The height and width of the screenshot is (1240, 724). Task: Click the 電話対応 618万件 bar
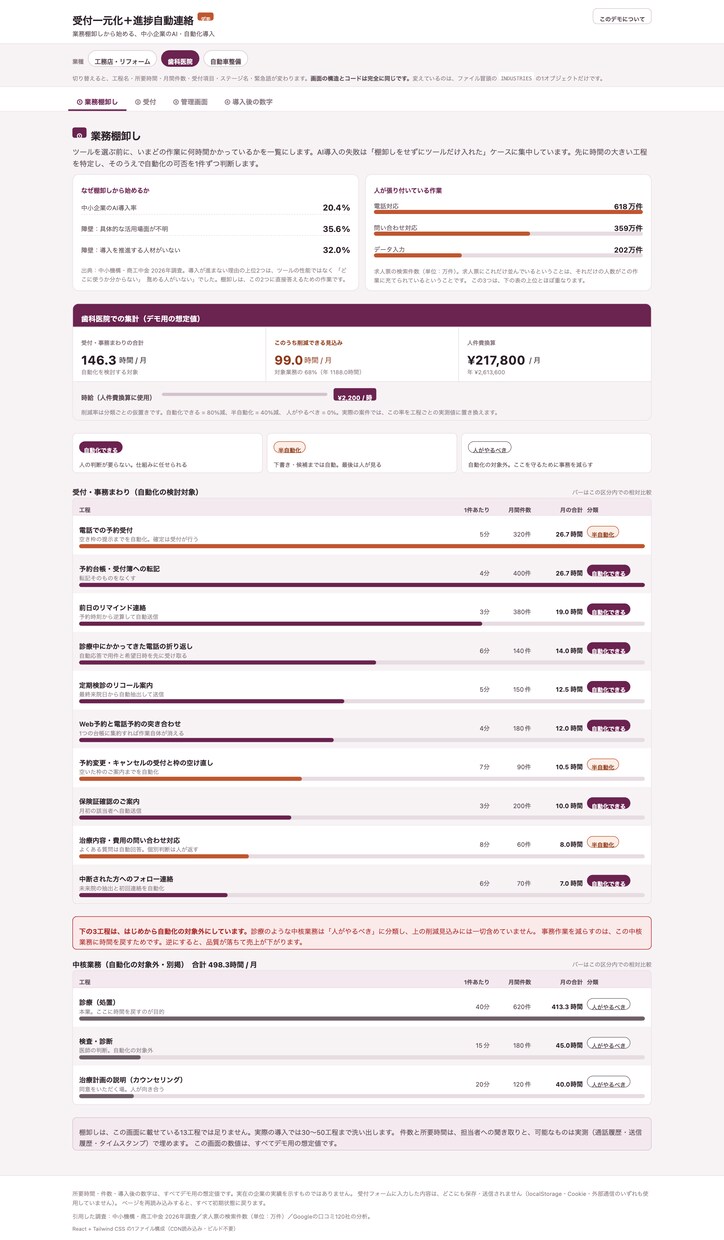tap(508, 212)
